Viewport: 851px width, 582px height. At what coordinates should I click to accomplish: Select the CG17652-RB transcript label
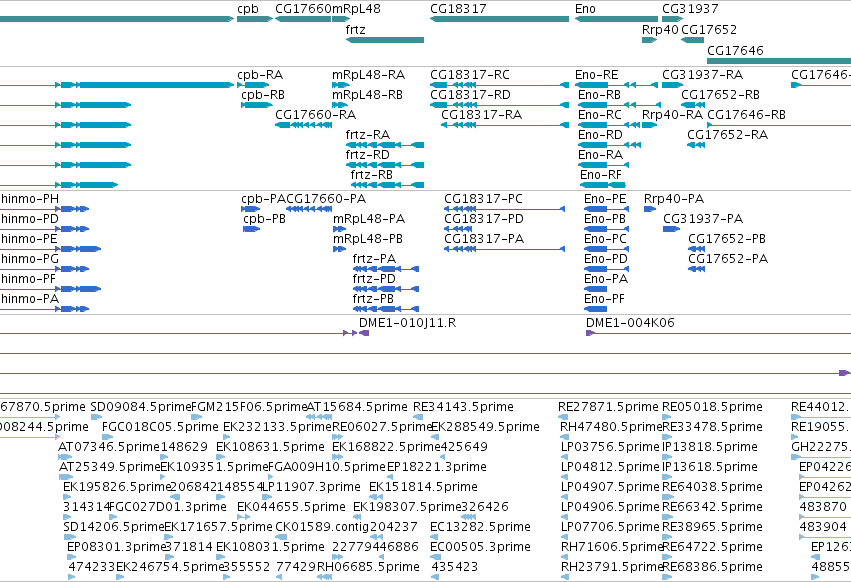click(721, 95)
